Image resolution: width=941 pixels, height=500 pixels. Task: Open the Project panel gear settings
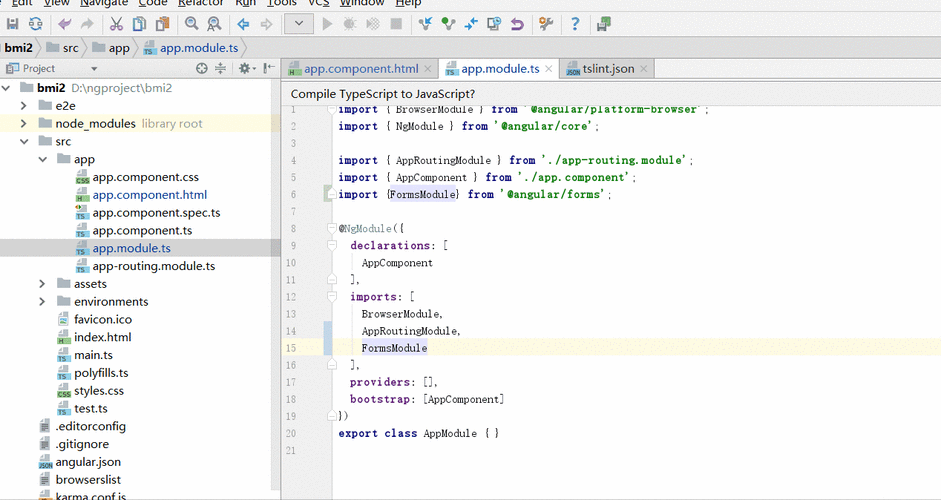pyautogui.click(x=247, y=68)
